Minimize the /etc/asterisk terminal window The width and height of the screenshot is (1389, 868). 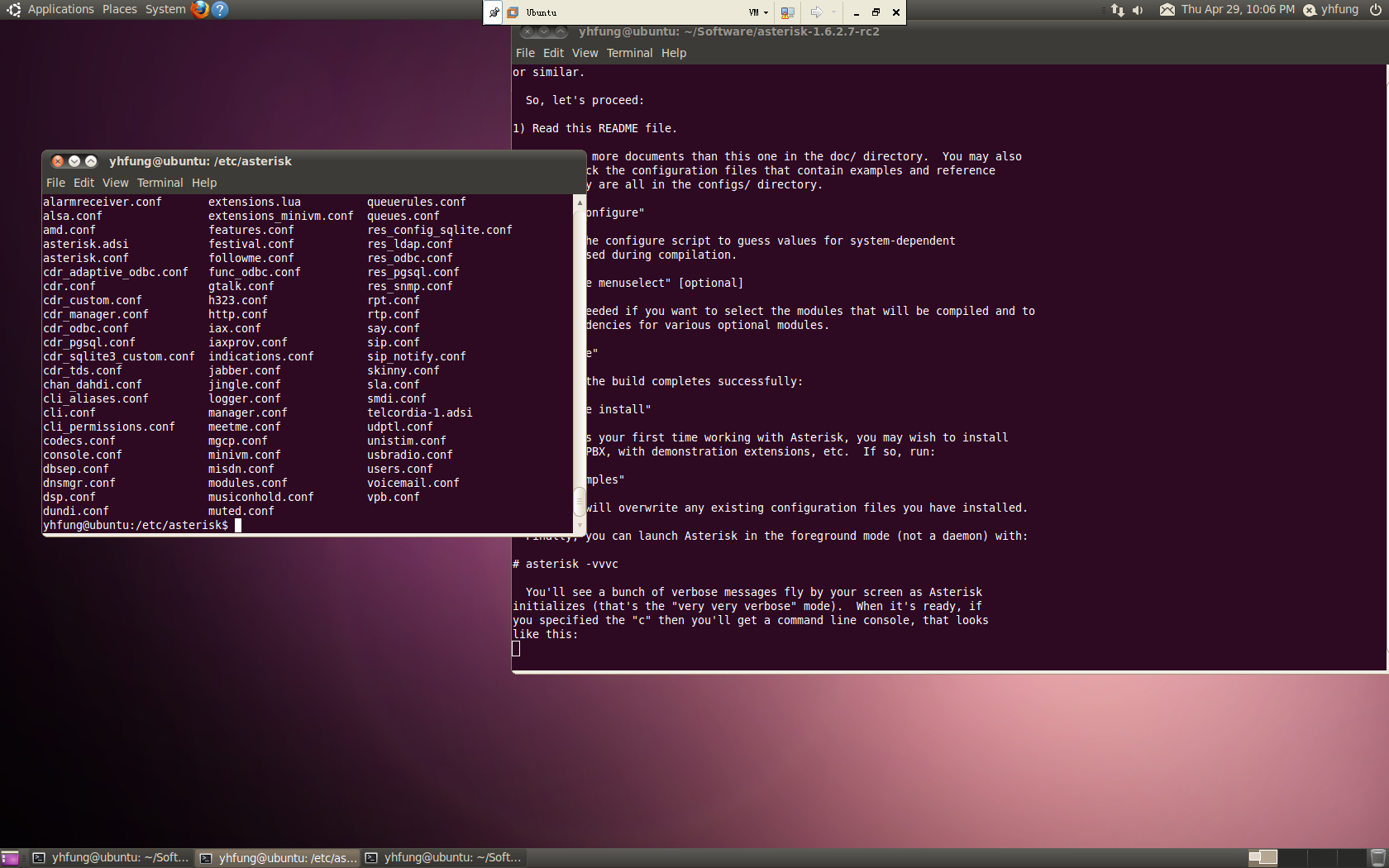pyautogui.click(x=74, y=161)
